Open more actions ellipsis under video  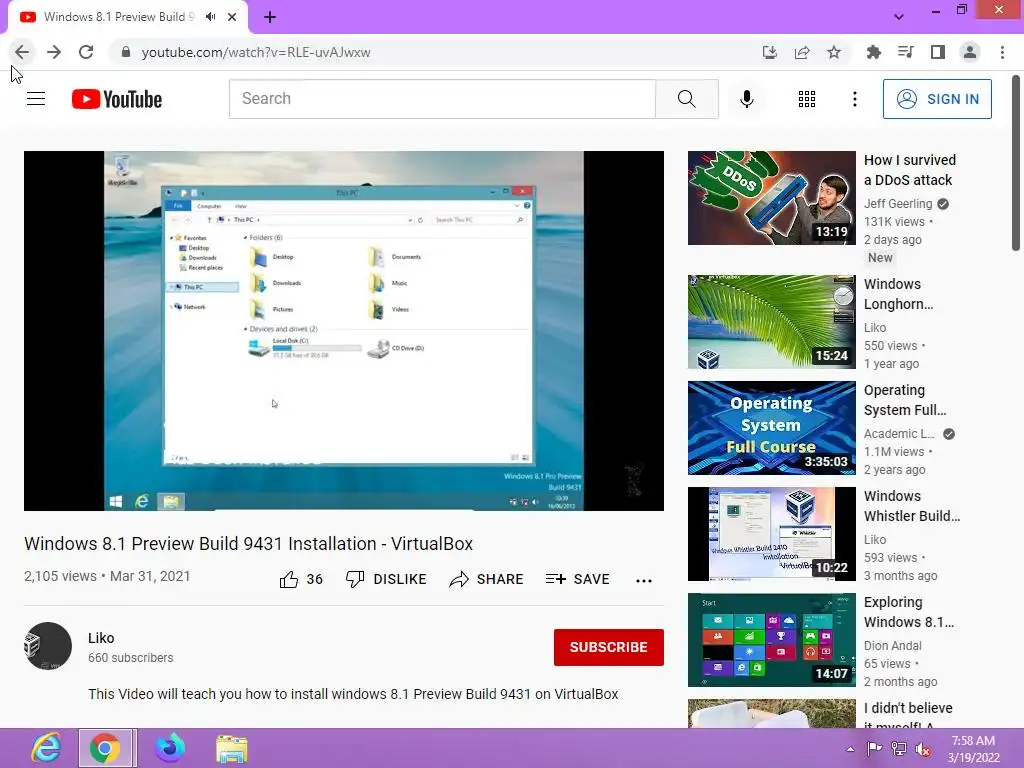643,580
